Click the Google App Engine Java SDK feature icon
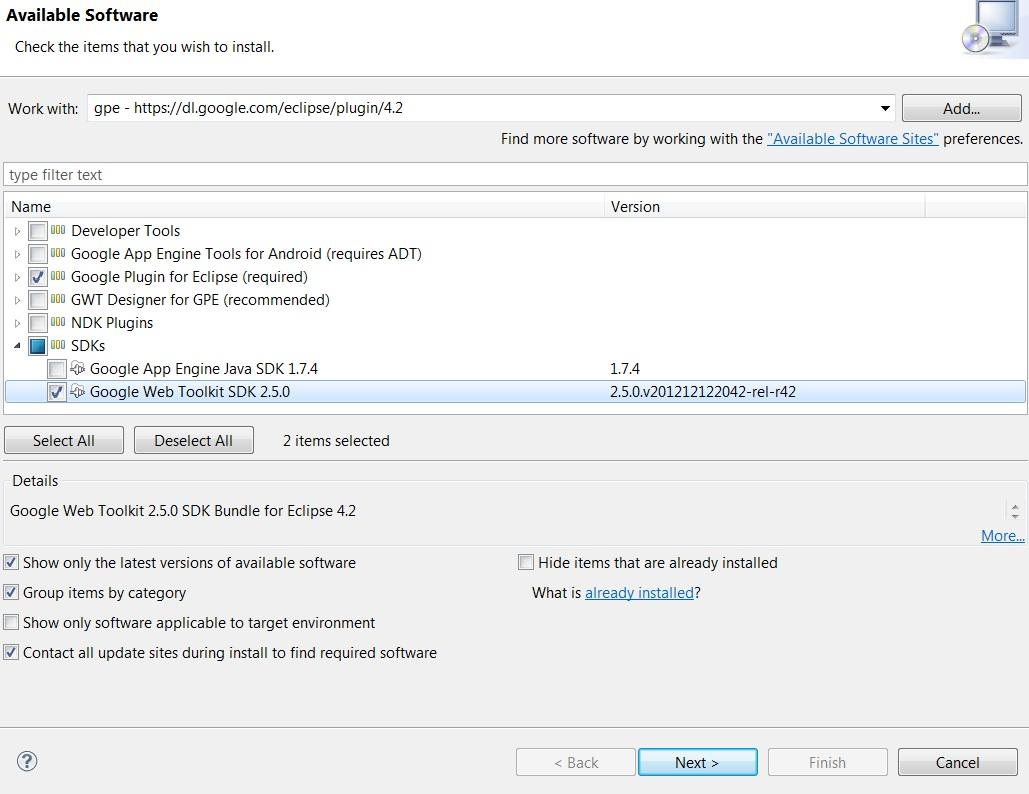The height and width of the screenshot is (794, 1029). click(77, 368)
